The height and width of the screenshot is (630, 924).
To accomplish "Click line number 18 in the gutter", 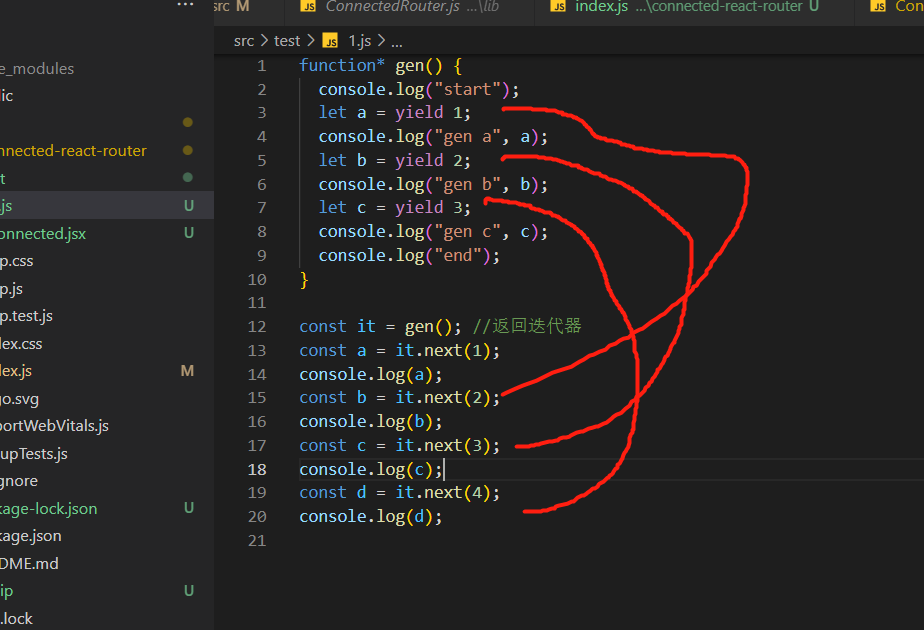I will click(x=257, y=469).
